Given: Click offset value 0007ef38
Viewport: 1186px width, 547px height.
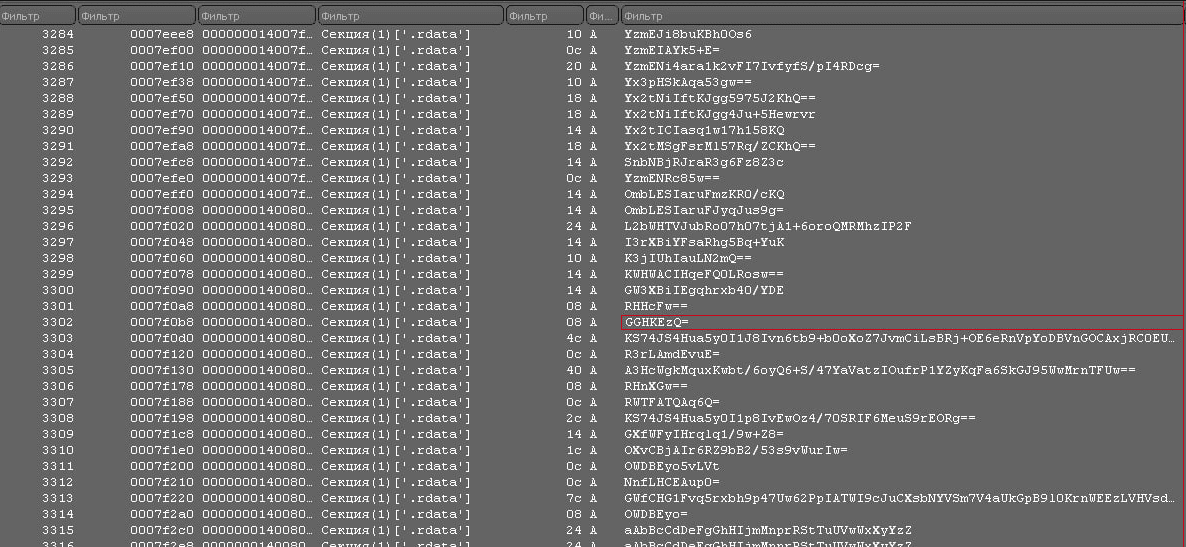Looking at the screenshot, I should pyautogui.click(x=162, y=82).
